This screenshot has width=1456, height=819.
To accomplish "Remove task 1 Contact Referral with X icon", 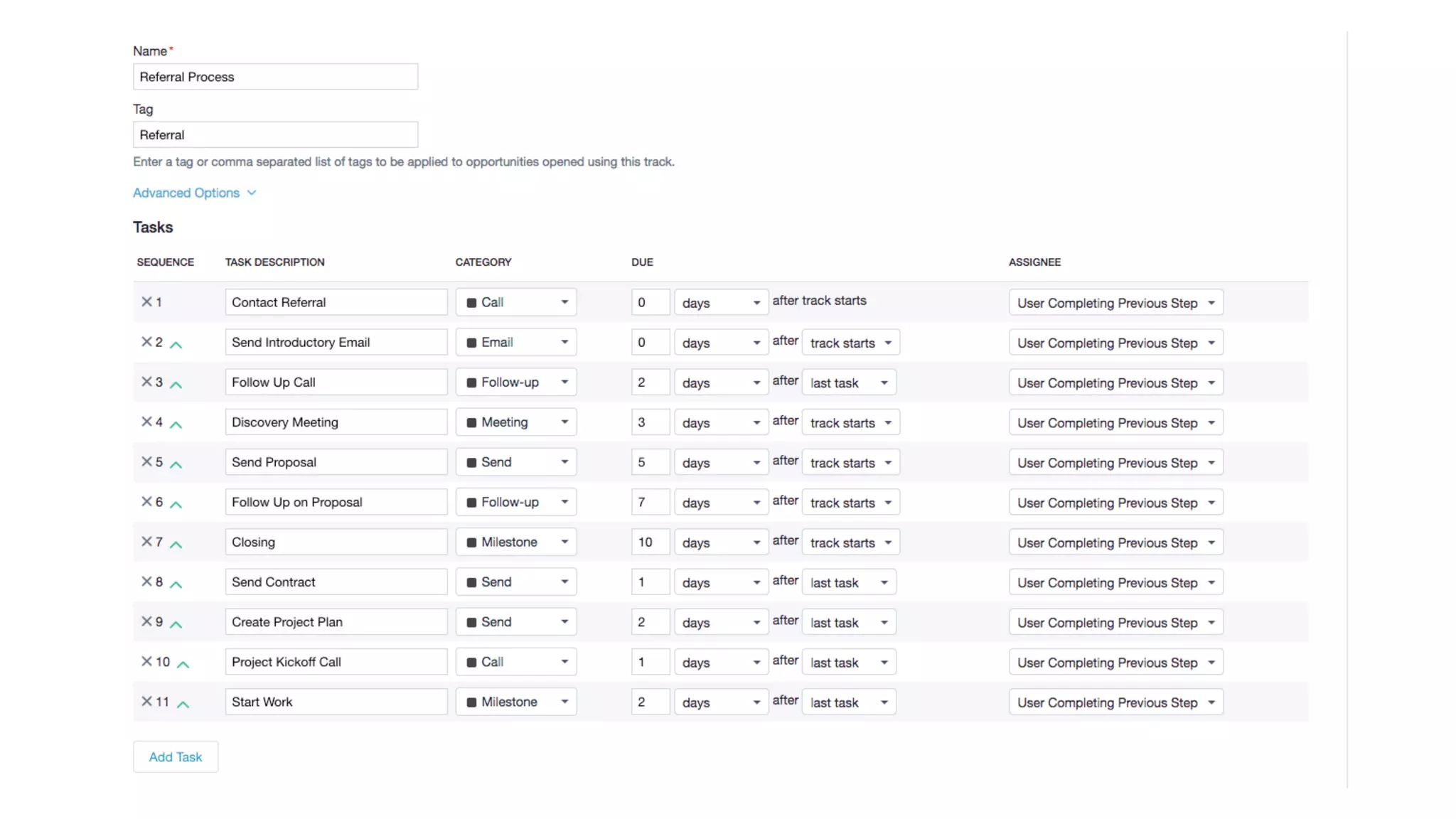I will pos(146,301).
